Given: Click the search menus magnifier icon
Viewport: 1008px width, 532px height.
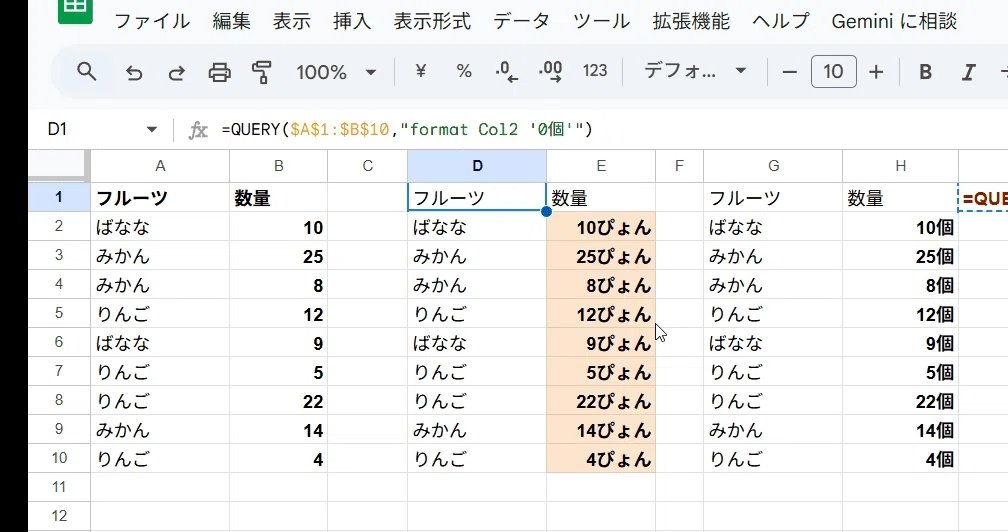Looking at the screenshot, I should click(x=87, y=71).
